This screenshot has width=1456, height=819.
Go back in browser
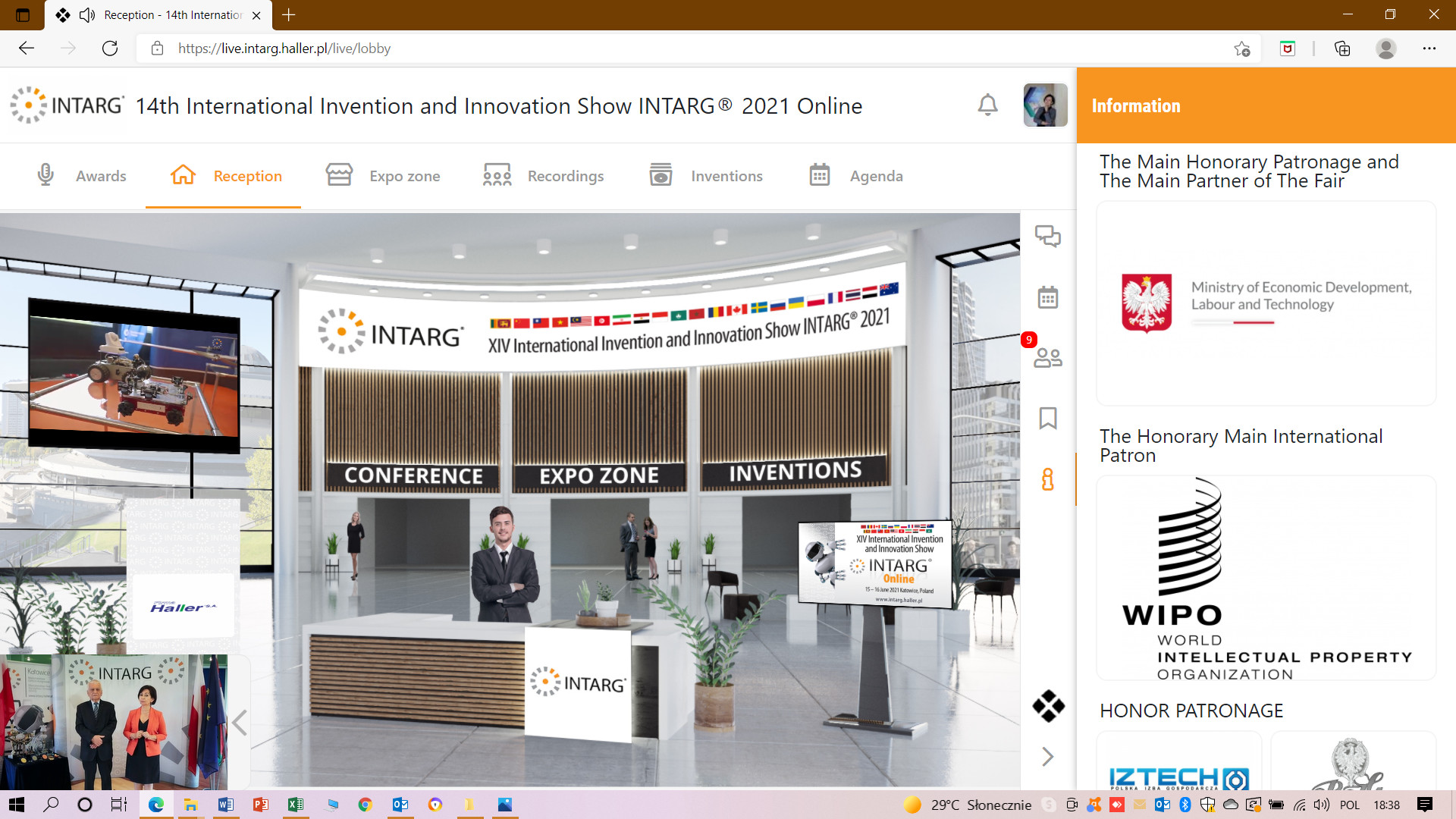[x=27, y=49]
